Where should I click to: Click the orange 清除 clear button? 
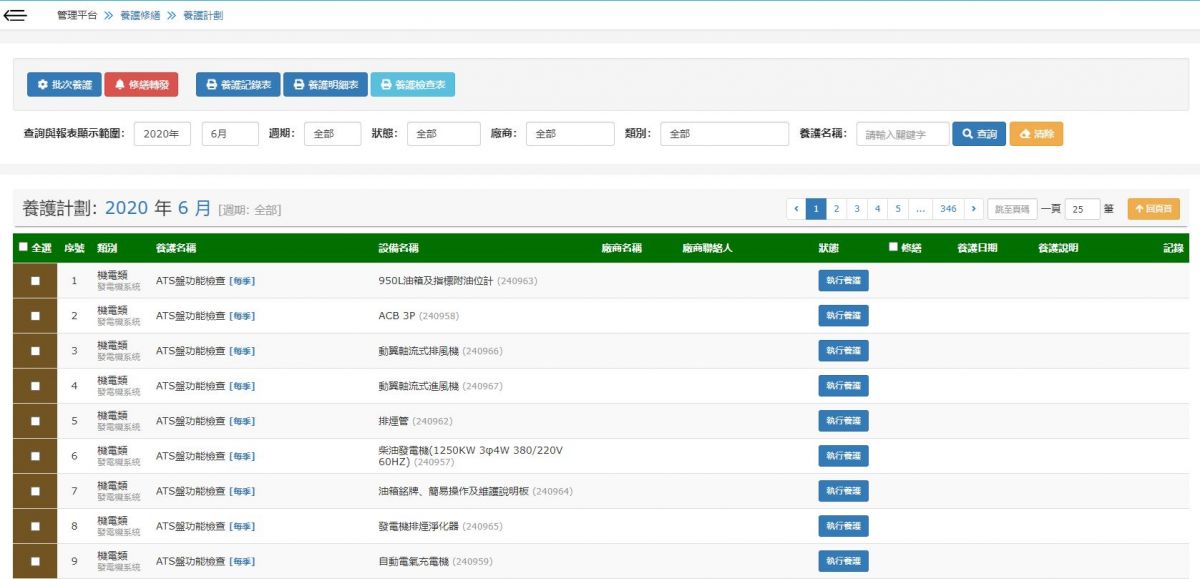pyautogui.click(x=1036, y=134)
